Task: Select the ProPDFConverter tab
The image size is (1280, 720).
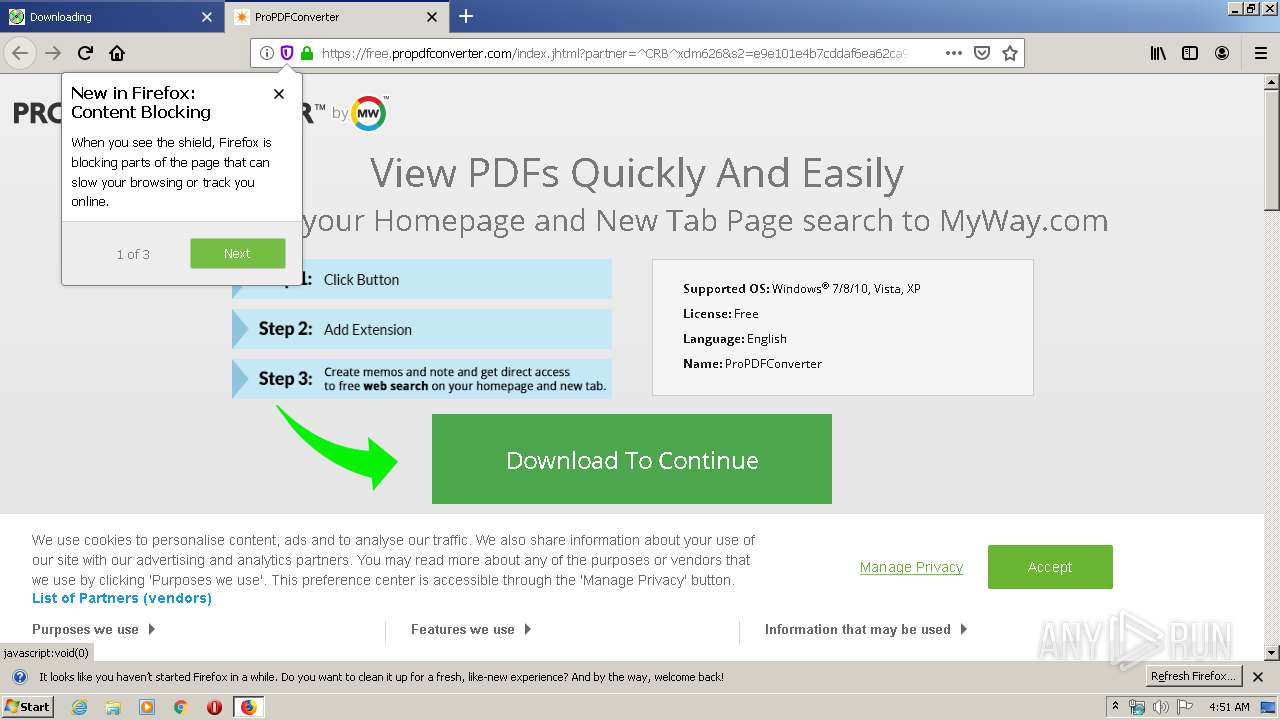Action: [x=338, y=17]
